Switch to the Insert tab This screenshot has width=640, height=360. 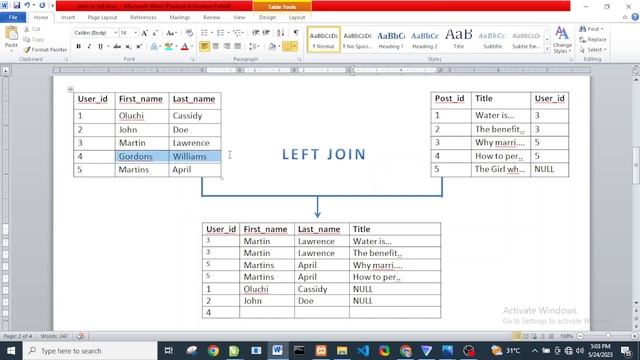[x=68, y=18]
